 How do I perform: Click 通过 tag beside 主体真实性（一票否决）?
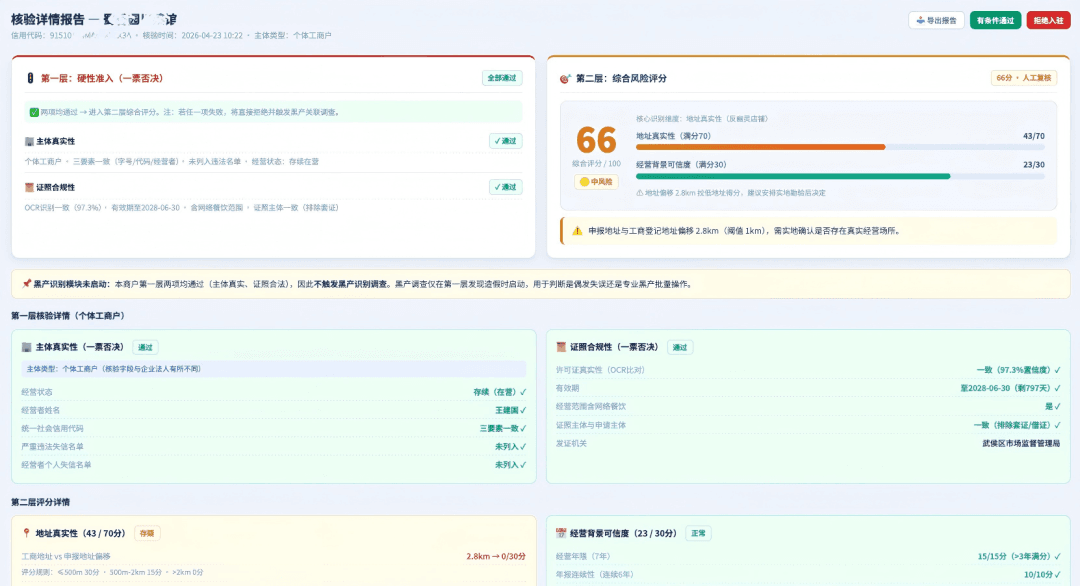145,347
